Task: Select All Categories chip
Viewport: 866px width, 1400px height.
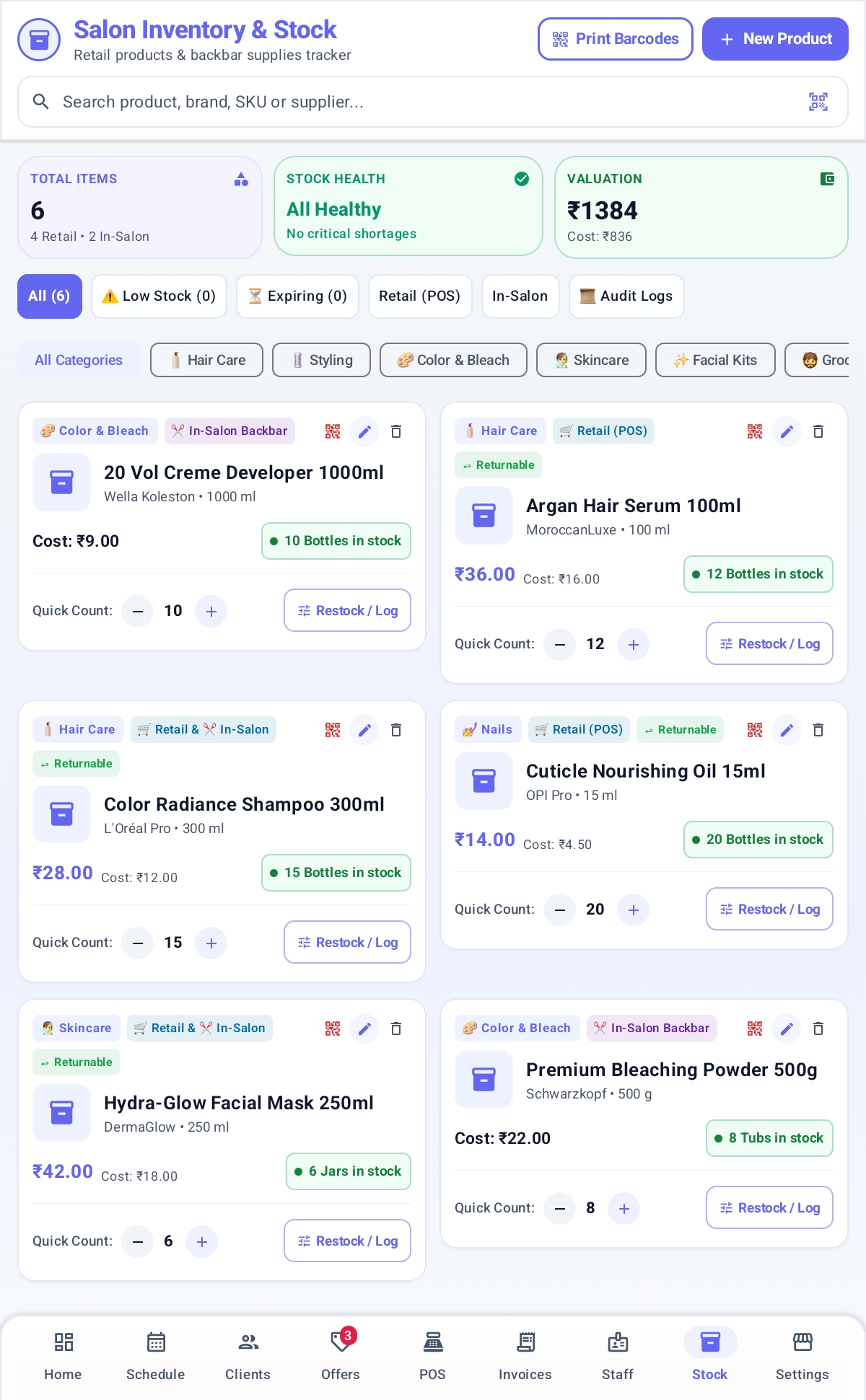Action: point(79,360)
